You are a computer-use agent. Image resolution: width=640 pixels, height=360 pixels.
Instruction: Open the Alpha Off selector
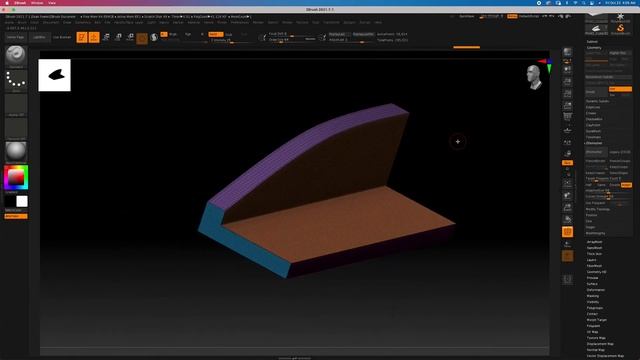click(16, 104)
